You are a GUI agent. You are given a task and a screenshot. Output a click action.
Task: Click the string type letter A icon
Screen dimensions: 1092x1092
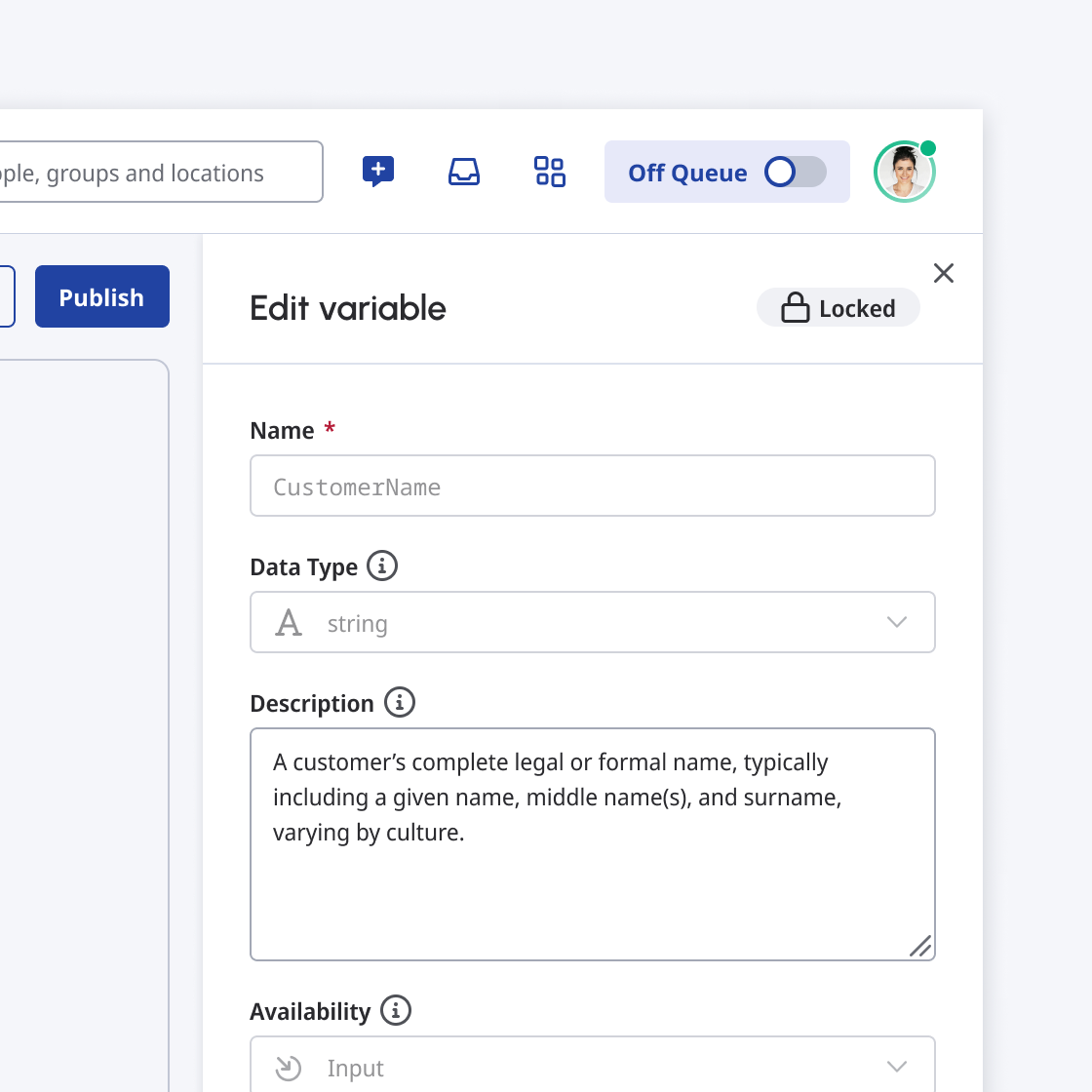click(289, 623)
